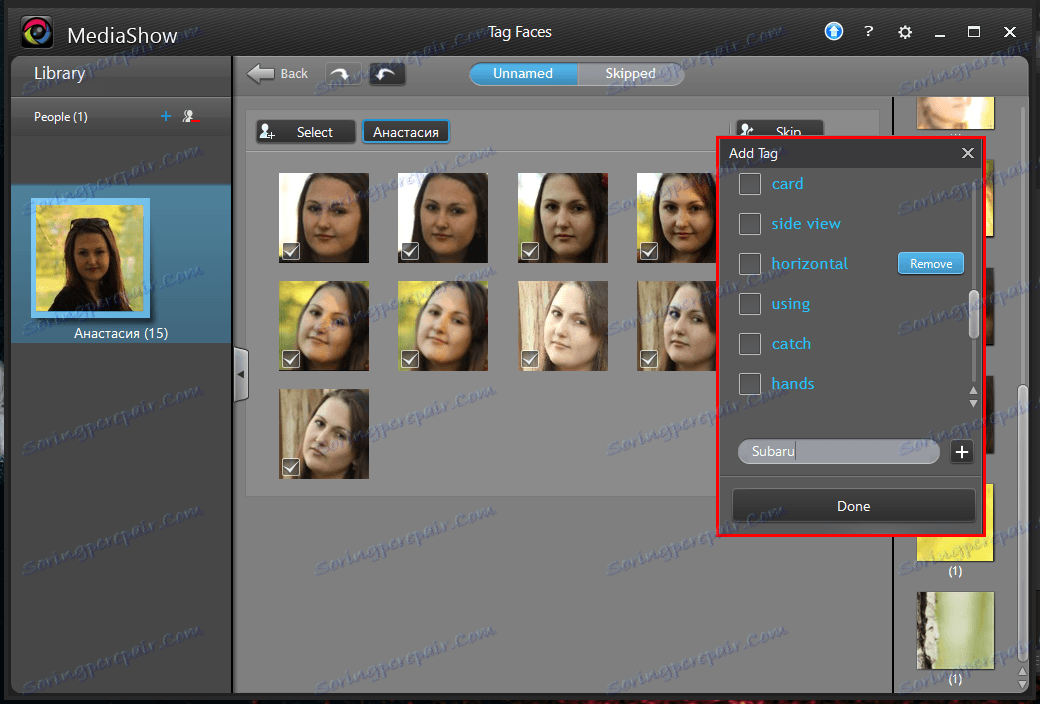Click the tag list scroll down arrow
The height and width of the screenshot is (704, 1040).
click(974, 403)
